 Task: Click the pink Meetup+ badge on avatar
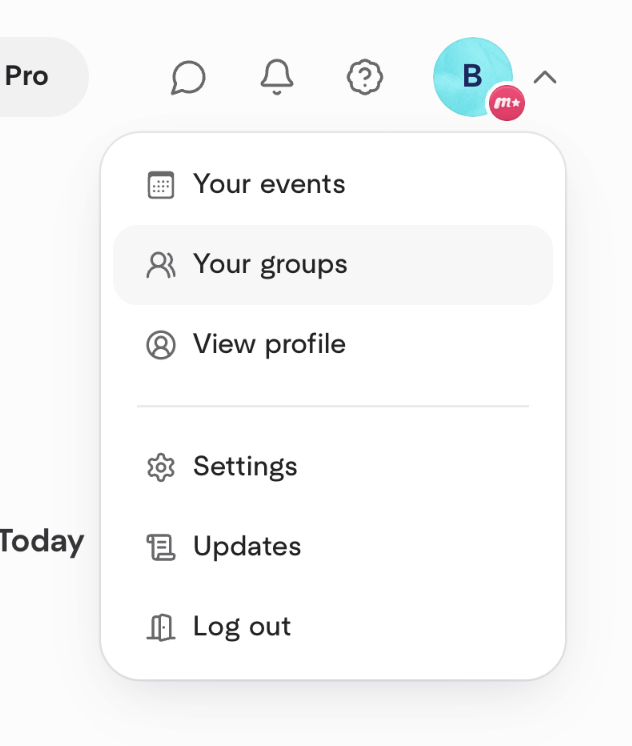coord(507,103)
